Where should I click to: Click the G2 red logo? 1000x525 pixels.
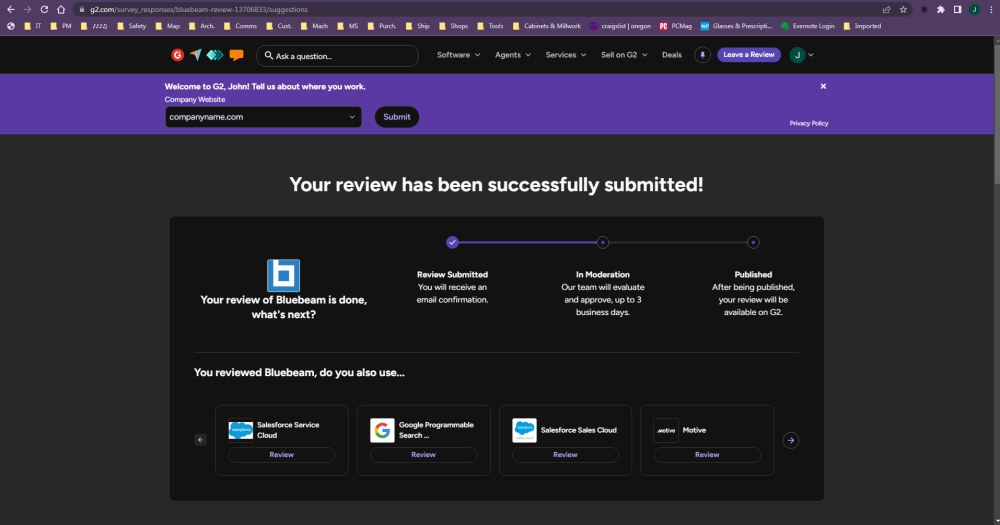(x=177, y=55)
